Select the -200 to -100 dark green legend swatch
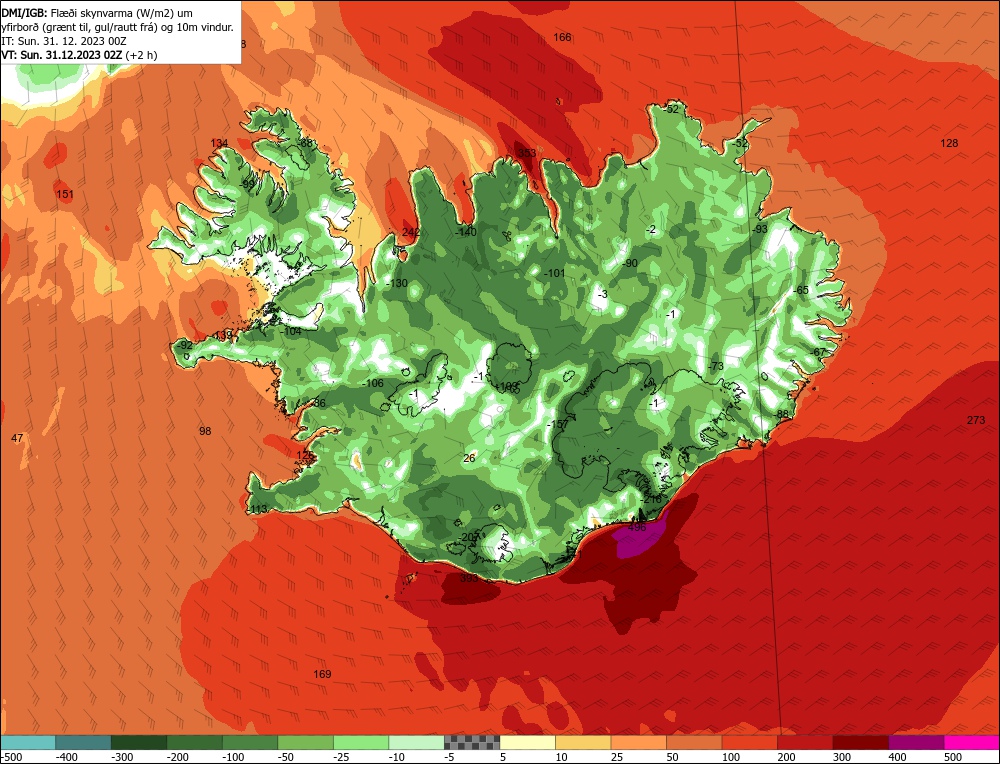The height and width of the screenshot is (764, 1000). pos(194,742)
